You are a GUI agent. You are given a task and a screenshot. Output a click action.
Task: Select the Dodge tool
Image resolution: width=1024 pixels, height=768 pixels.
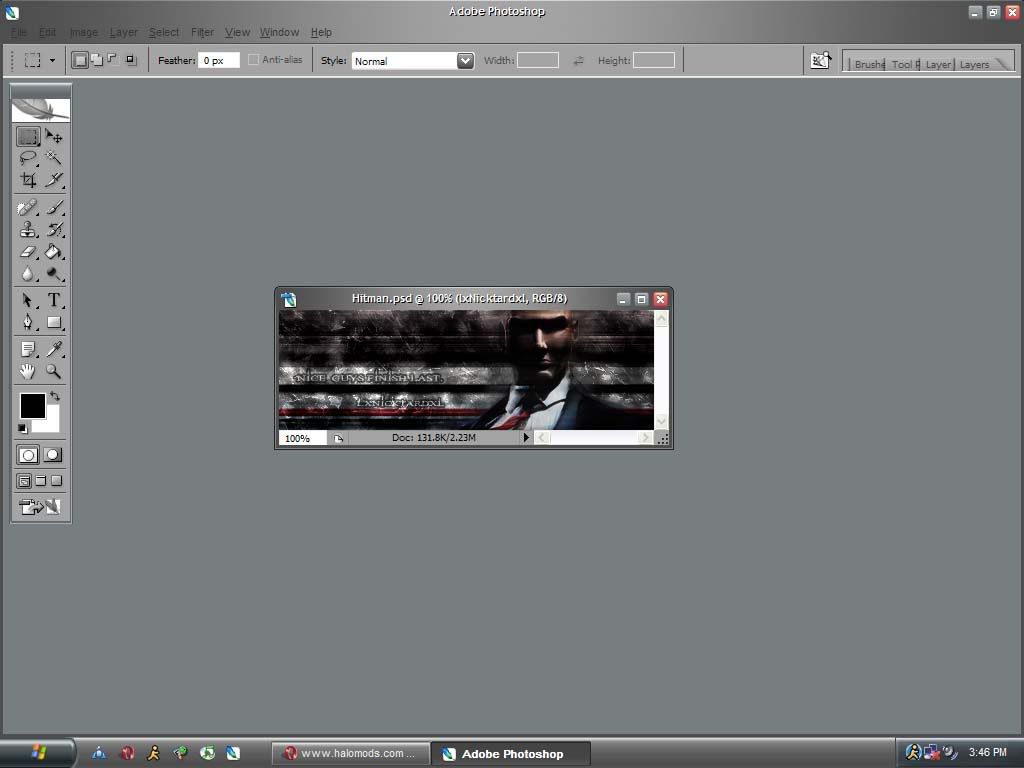point(54,274)
